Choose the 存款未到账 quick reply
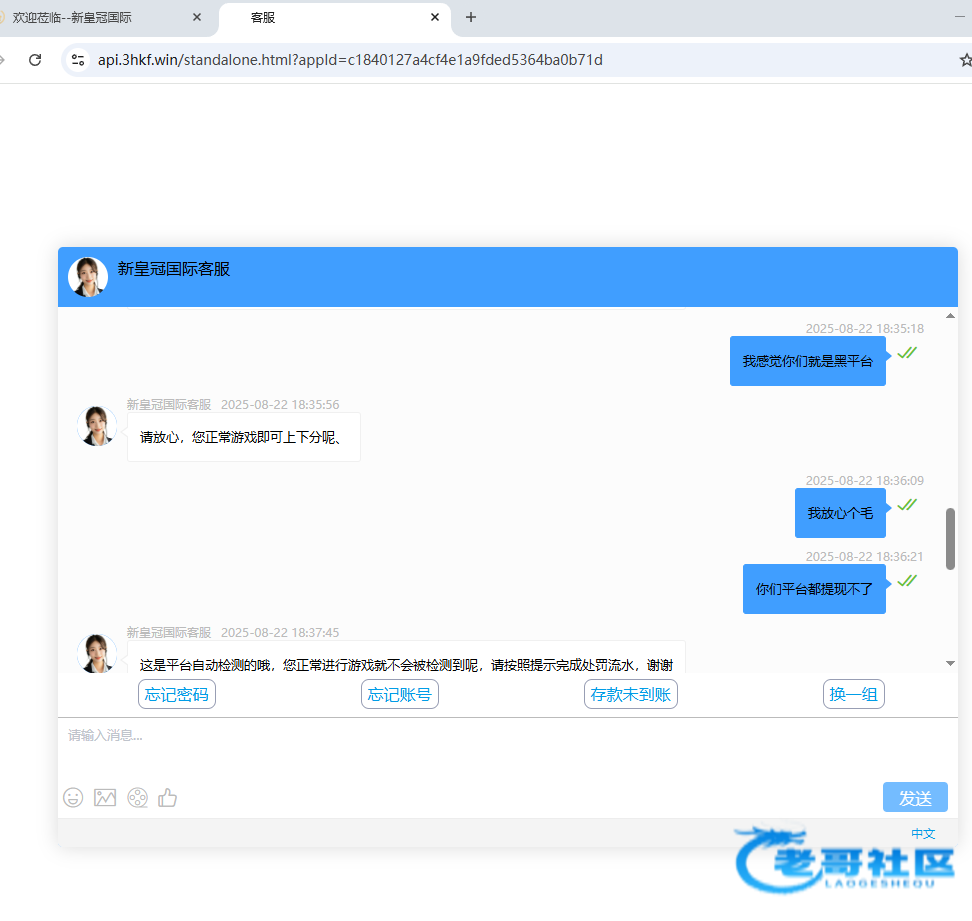The width and height of the screenshot is (972, 921). [x=630, y=694]
